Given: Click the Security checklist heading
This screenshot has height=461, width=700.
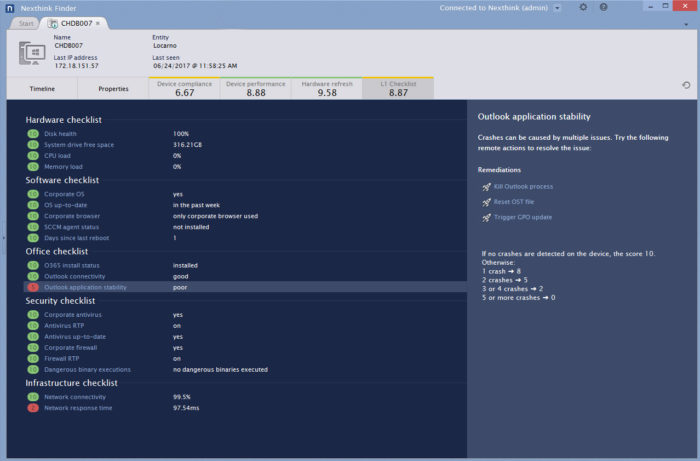Looking at the screenshot, I should click(60, 301).
